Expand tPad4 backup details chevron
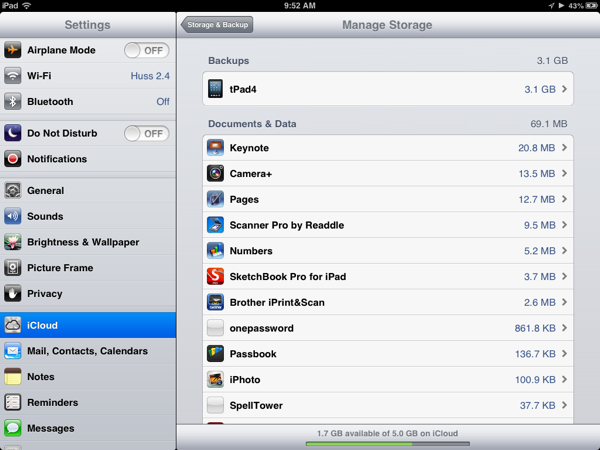Screen dimensions: 600x450 click(564, 89)
